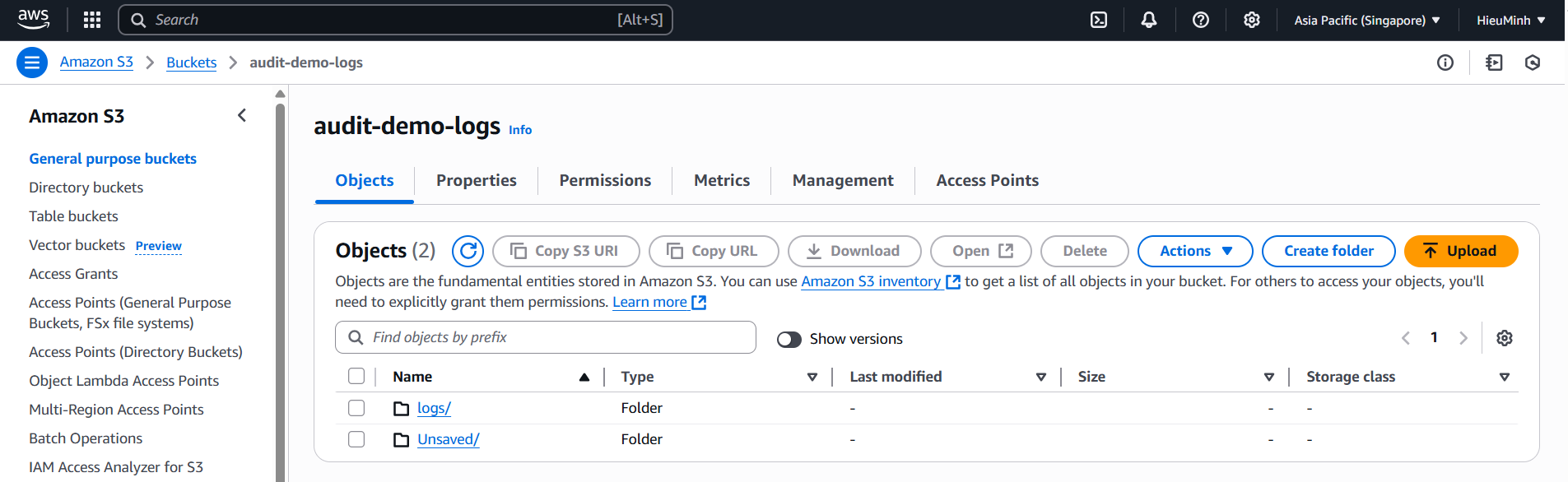This screenshot has width=1568, height=482.
Task: Click the logs/ folder icon
Action: (402, 409)
